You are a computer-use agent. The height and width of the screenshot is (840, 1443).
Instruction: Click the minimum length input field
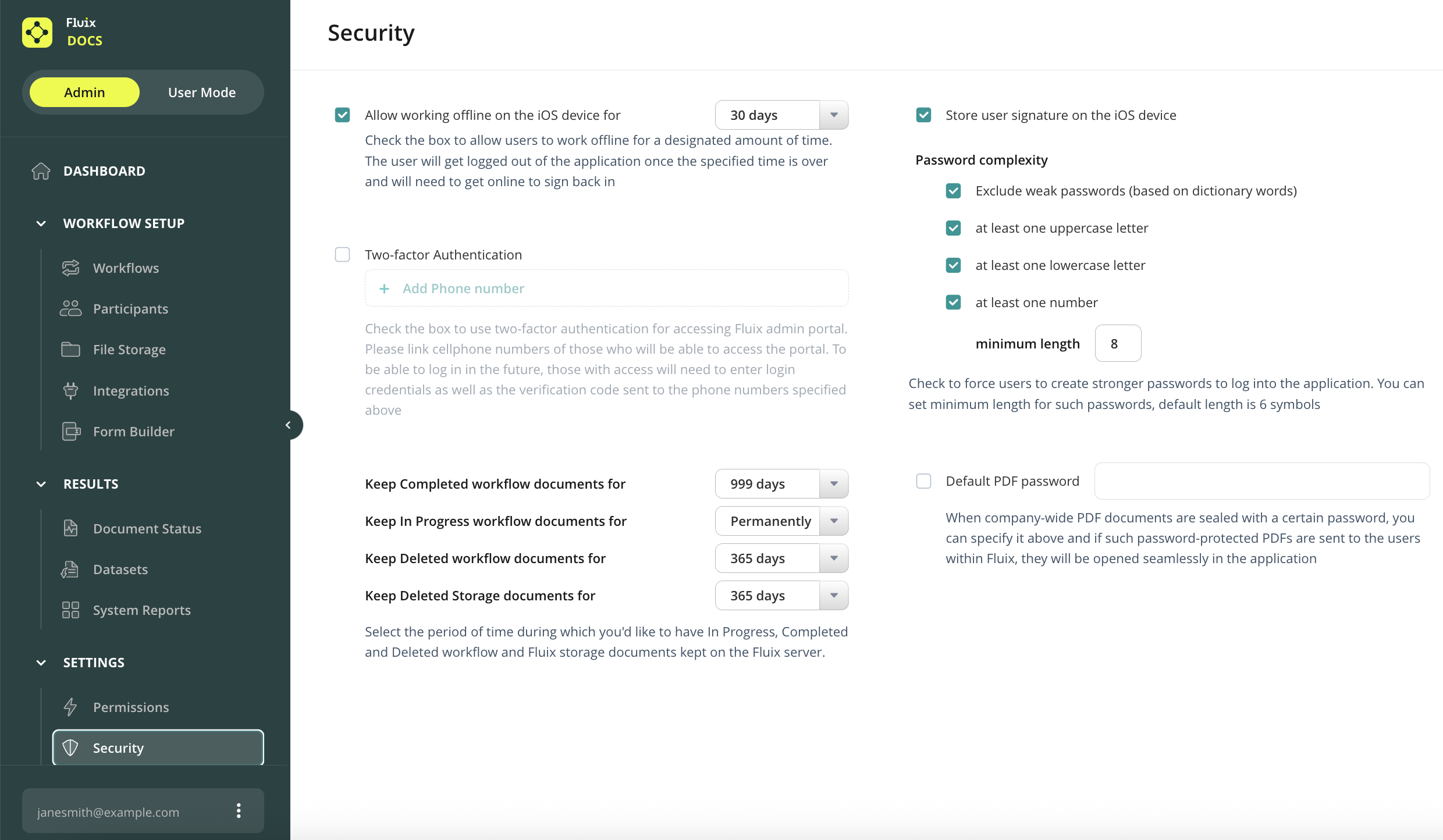[1117, 344]
